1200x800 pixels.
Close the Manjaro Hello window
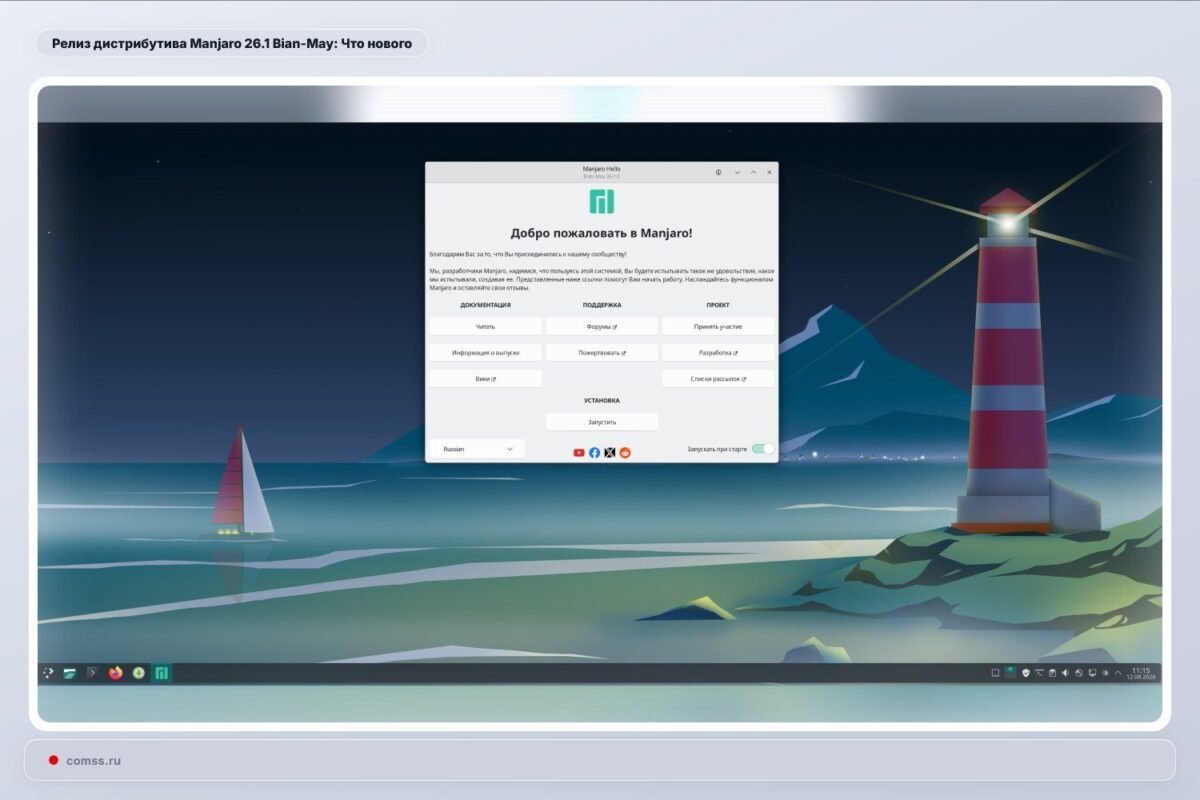[769, 172]
